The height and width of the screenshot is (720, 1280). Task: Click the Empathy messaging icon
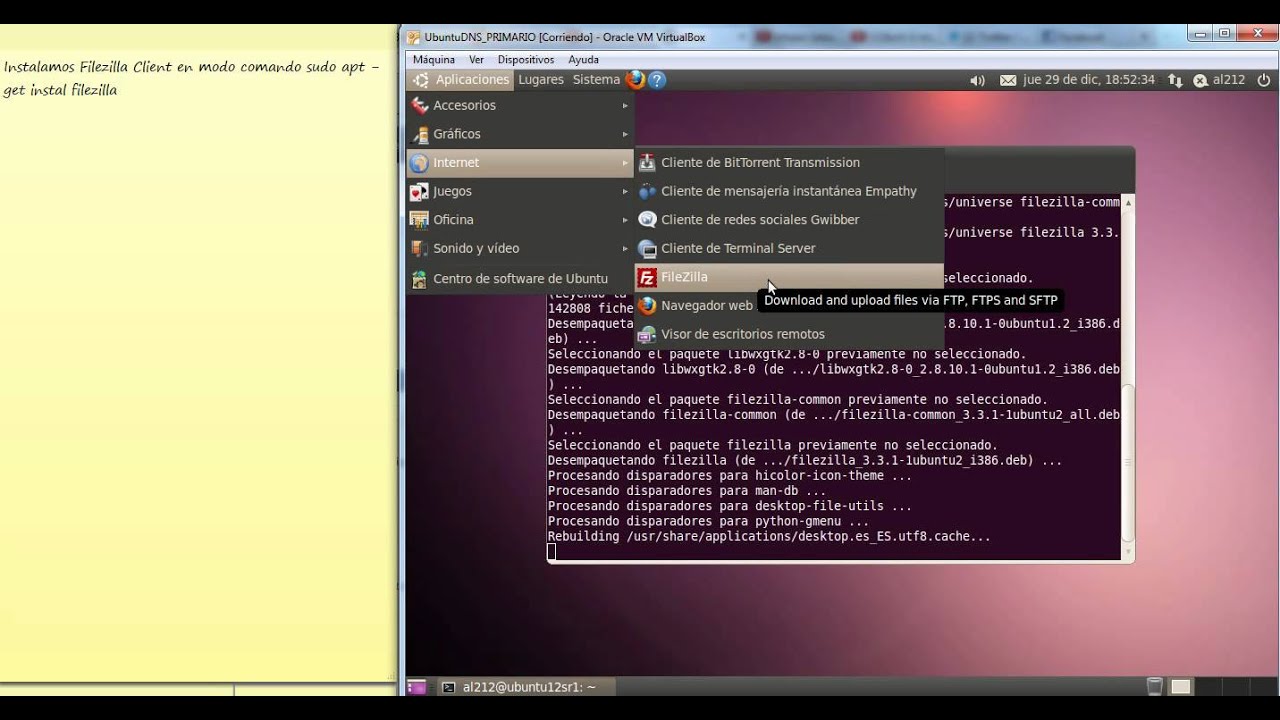pyautogui.click(x=647, y=191)
